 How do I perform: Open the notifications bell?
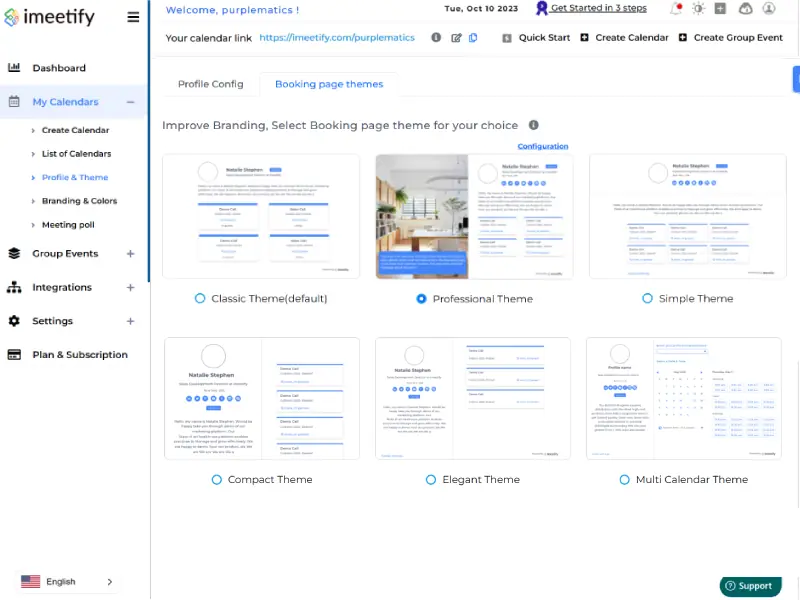pos(676,8)
